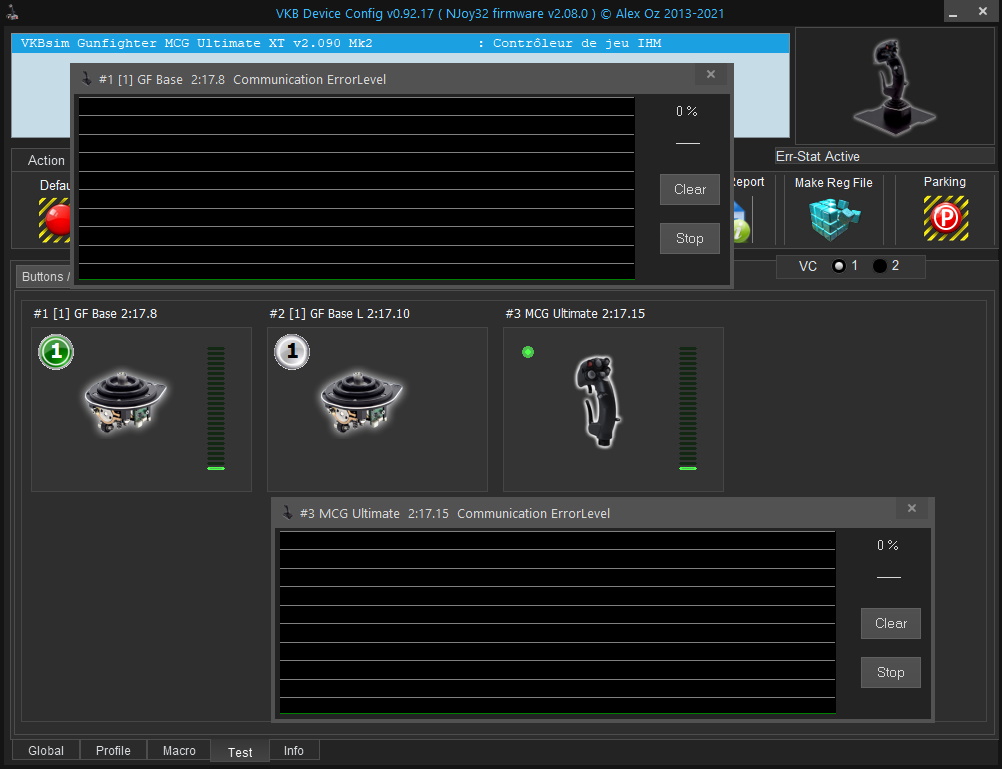Close the MCG Ultimate Communication ErrorLevel window
The image size is (1002, 769).
click(x=912, y=509)
